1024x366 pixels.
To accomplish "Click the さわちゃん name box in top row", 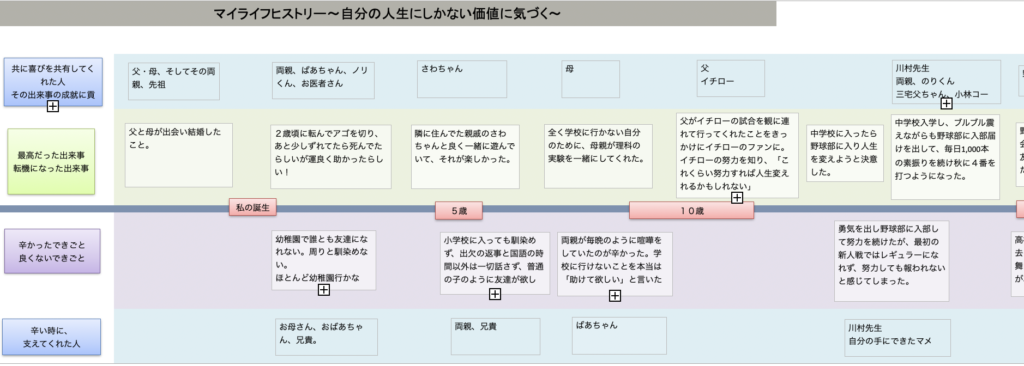I will [462, 79].
